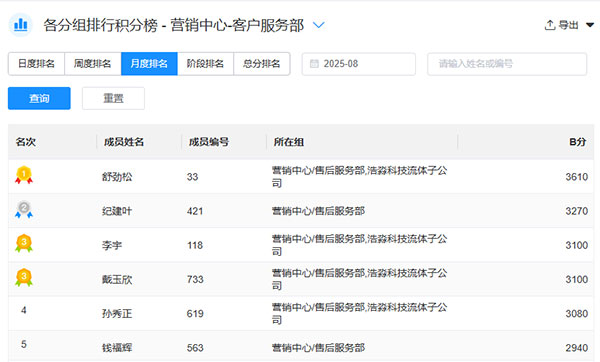Viewport: 600px width, 362px height.
Task: Click the gold first-place medal icon
Action: 24,175
